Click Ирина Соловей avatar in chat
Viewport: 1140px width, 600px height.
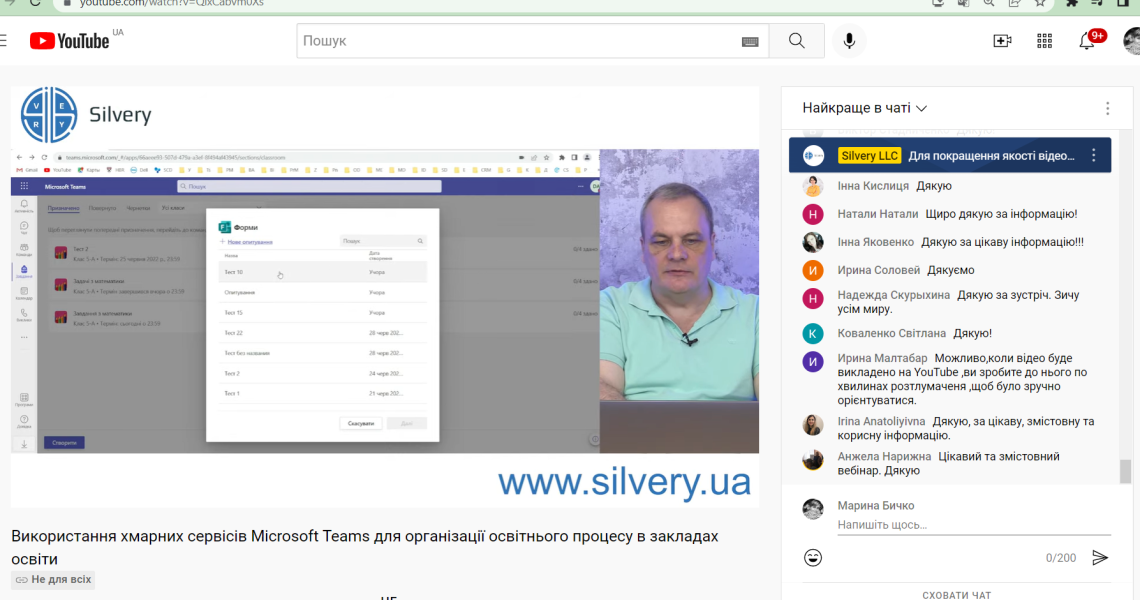[x=813, y=271]
